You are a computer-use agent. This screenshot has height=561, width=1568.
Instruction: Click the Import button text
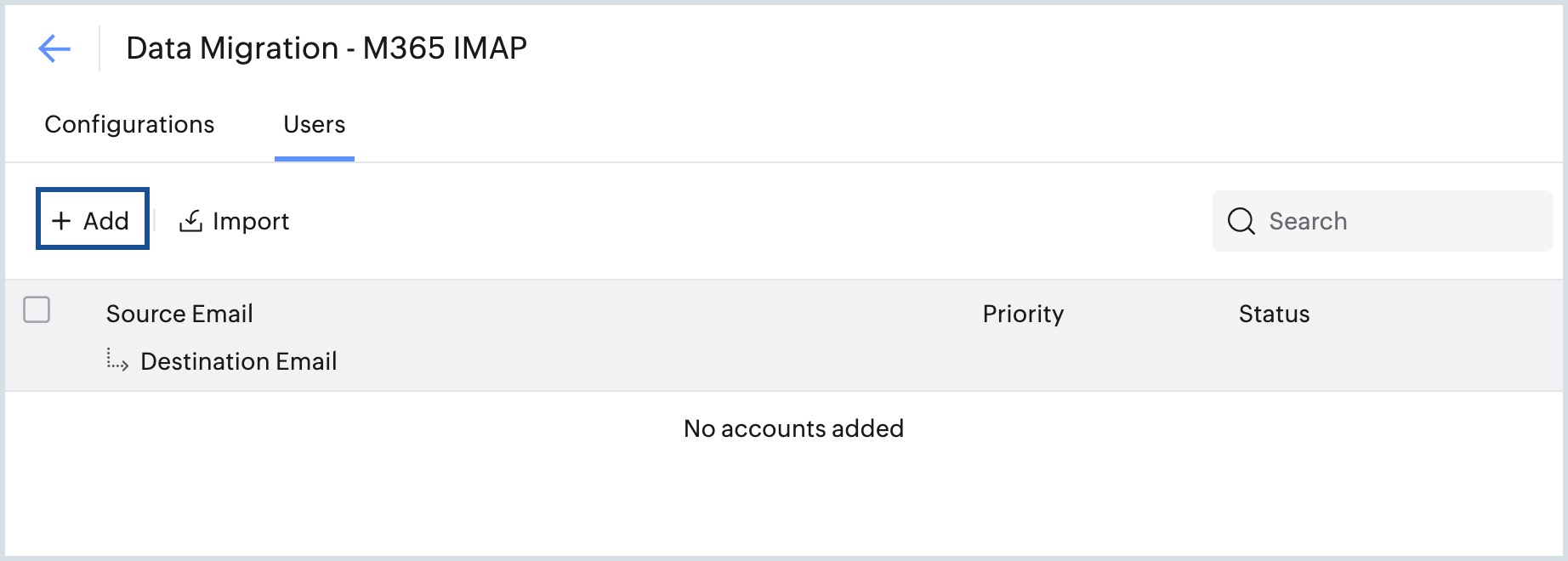coord(251,222)
